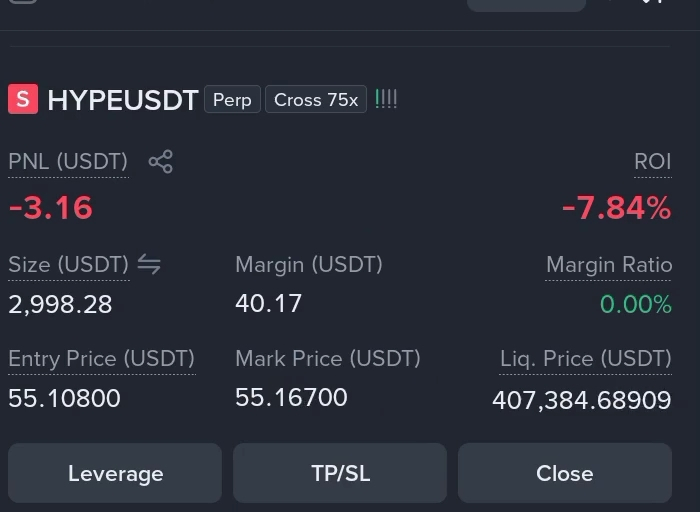Close the HYPEUSDT position
Image resolution: width=700 pixels, height=512 pixels.
tap(565, 473)
